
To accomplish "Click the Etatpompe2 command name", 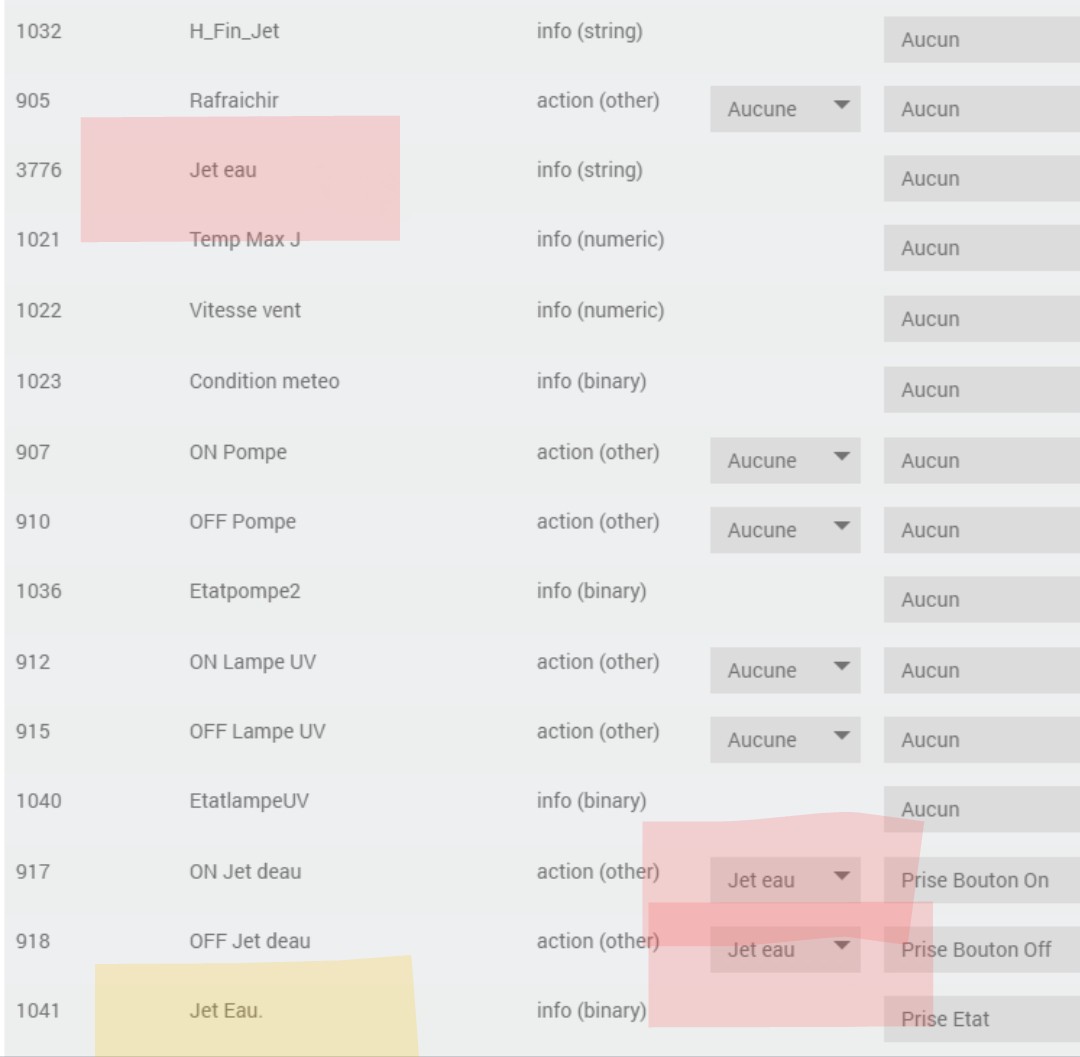I will point(244,591).
